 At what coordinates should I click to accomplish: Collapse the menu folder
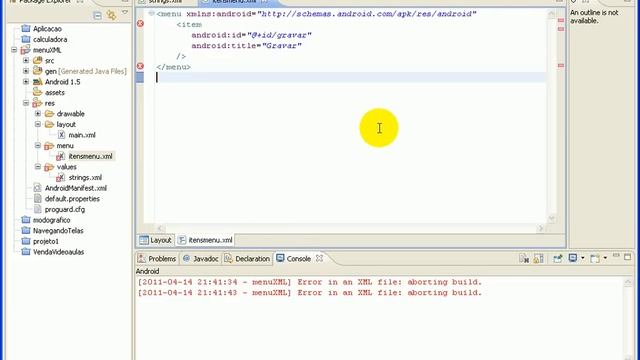tap(38, 145)
